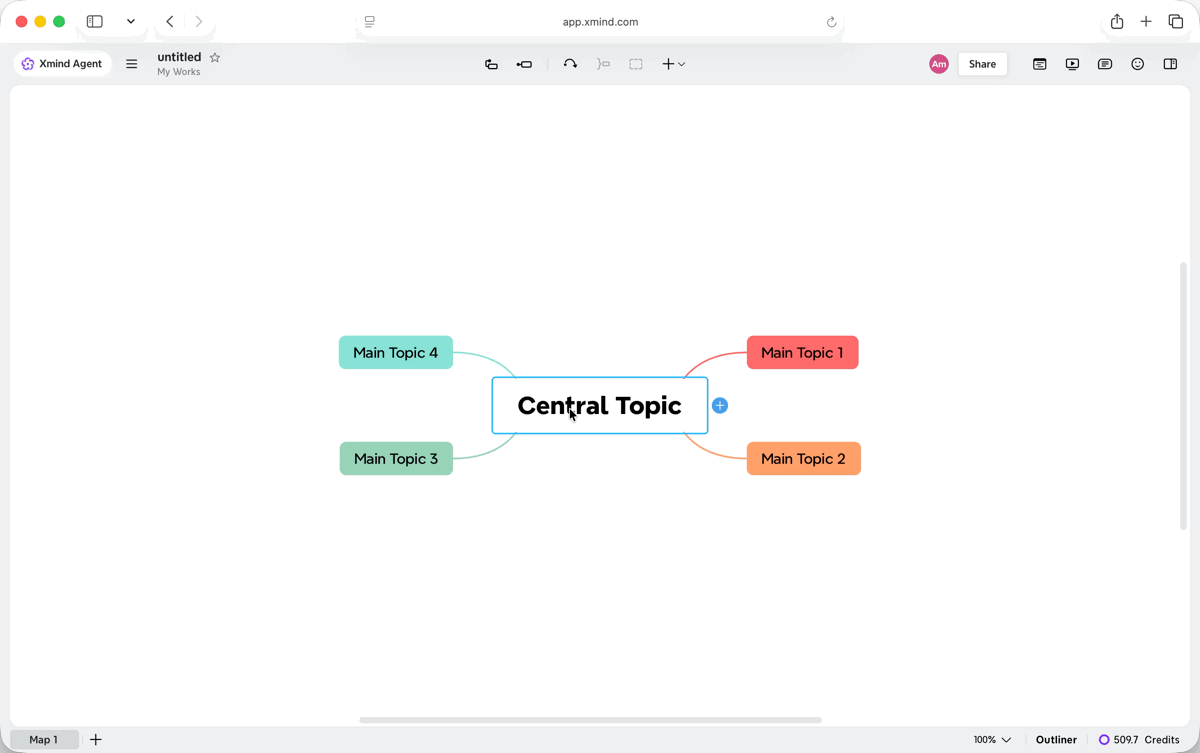This screenshot has width=1200, height=753.
Task: Go back in Safari history
Action: coord(170,21)
